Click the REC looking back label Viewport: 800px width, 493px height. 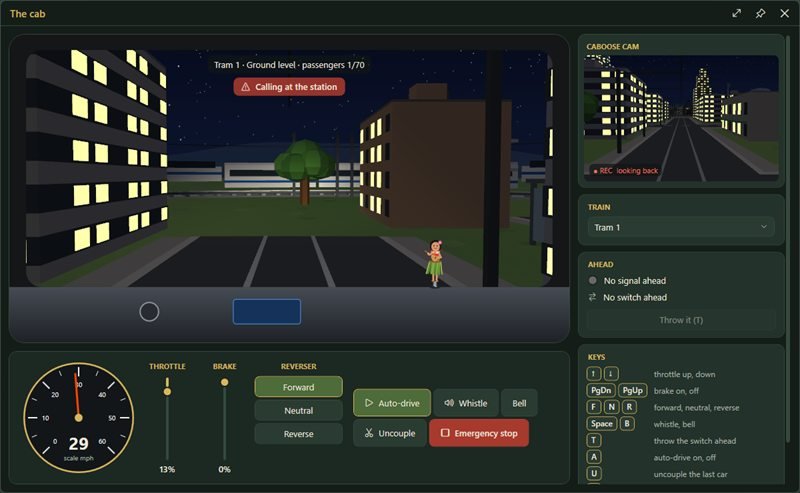tap(626, 171)
